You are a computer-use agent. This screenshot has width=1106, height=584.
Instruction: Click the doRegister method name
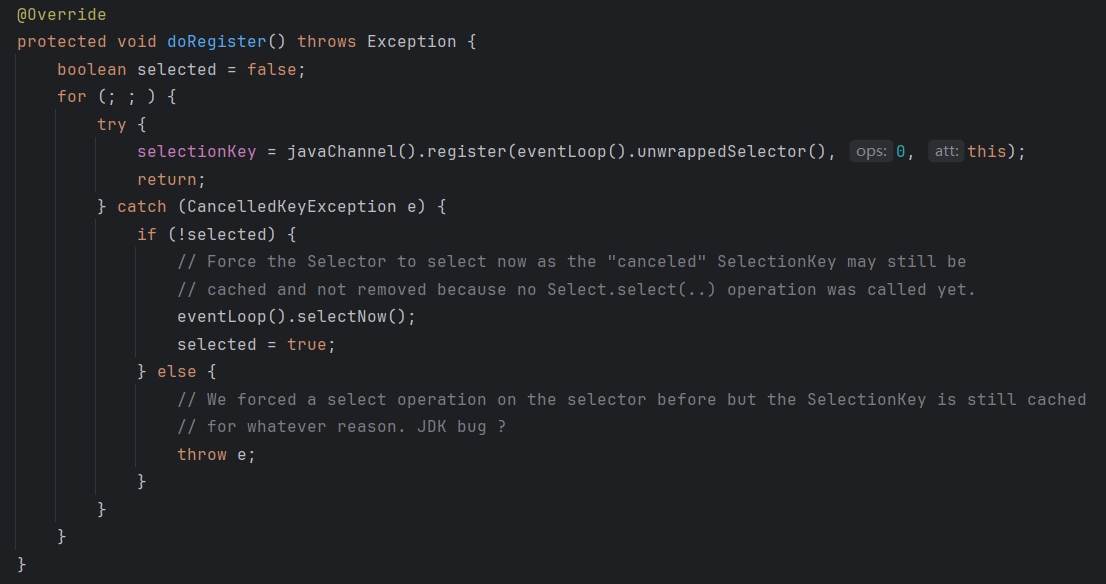(x=217, y=42)
